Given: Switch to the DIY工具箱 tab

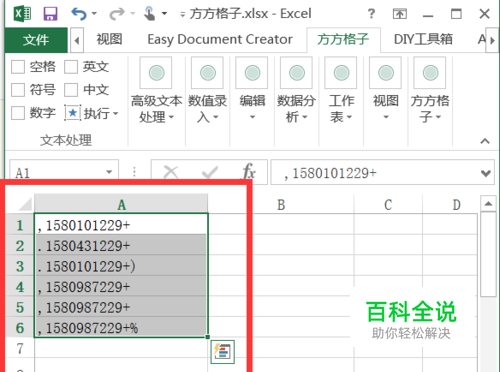Looking at the screenshot, I should [423, 39].
